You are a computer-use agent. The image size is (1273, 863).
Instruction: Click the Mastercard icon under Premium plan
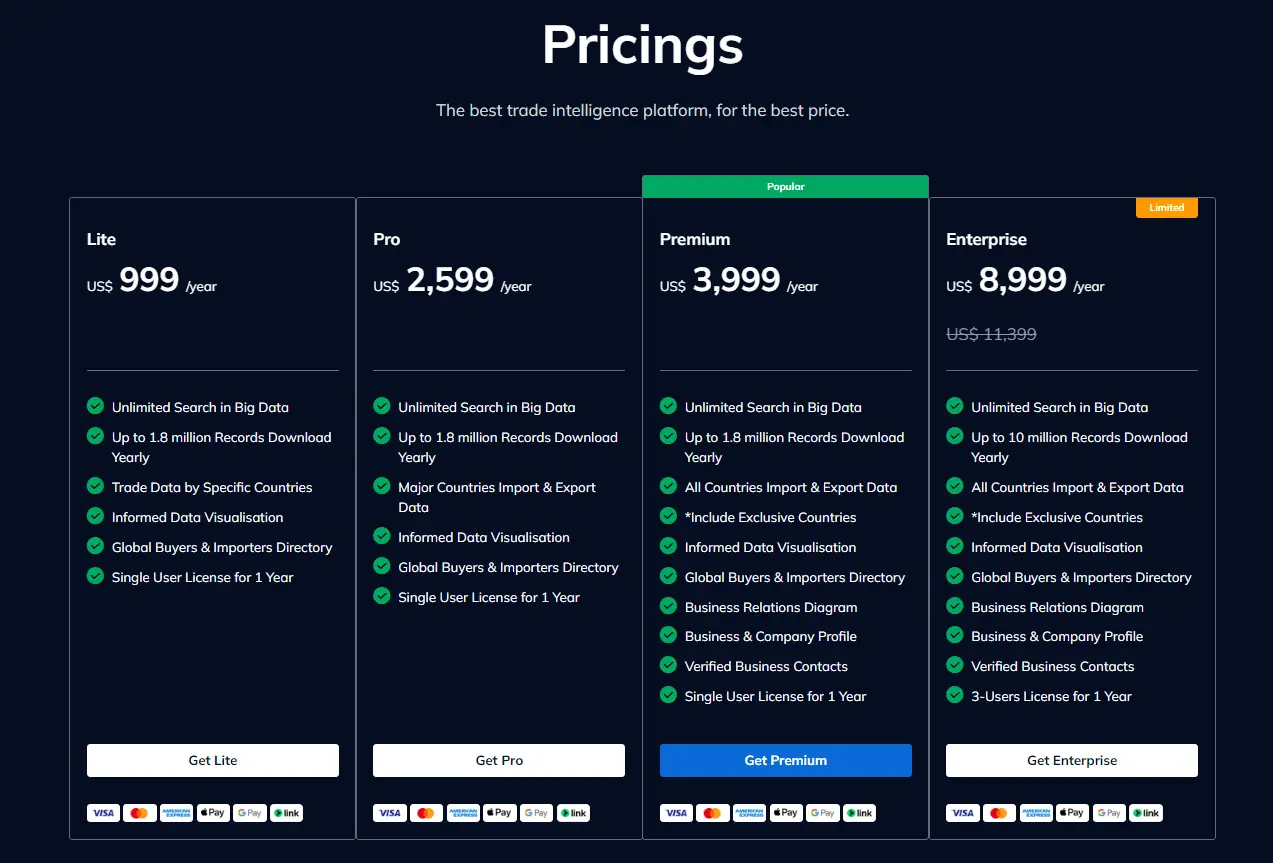click(712, 813)
